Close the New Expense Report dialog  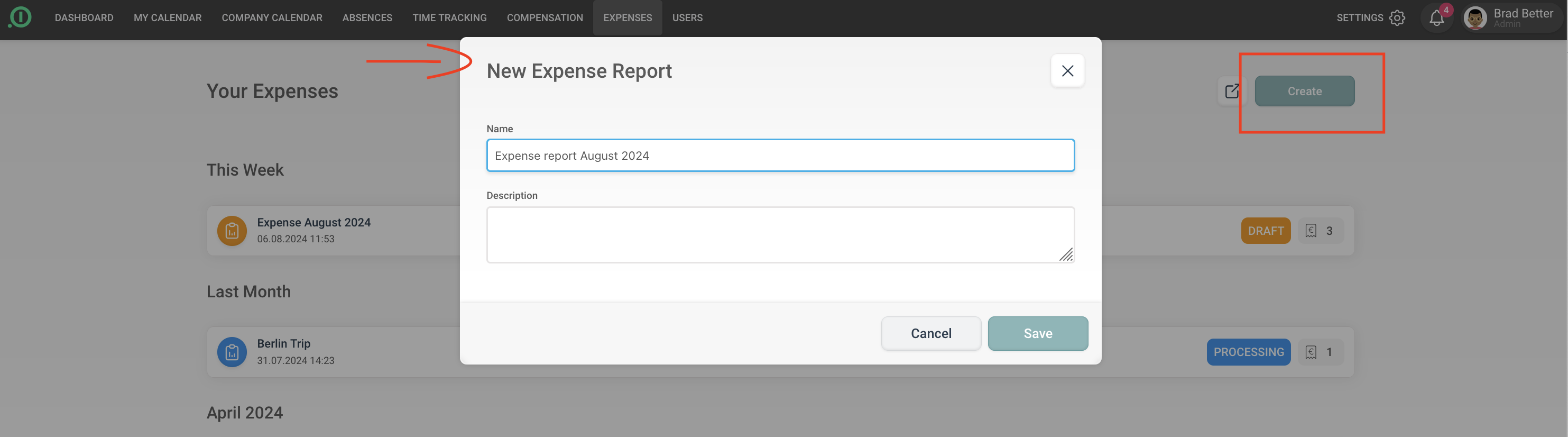(1067, 71)
